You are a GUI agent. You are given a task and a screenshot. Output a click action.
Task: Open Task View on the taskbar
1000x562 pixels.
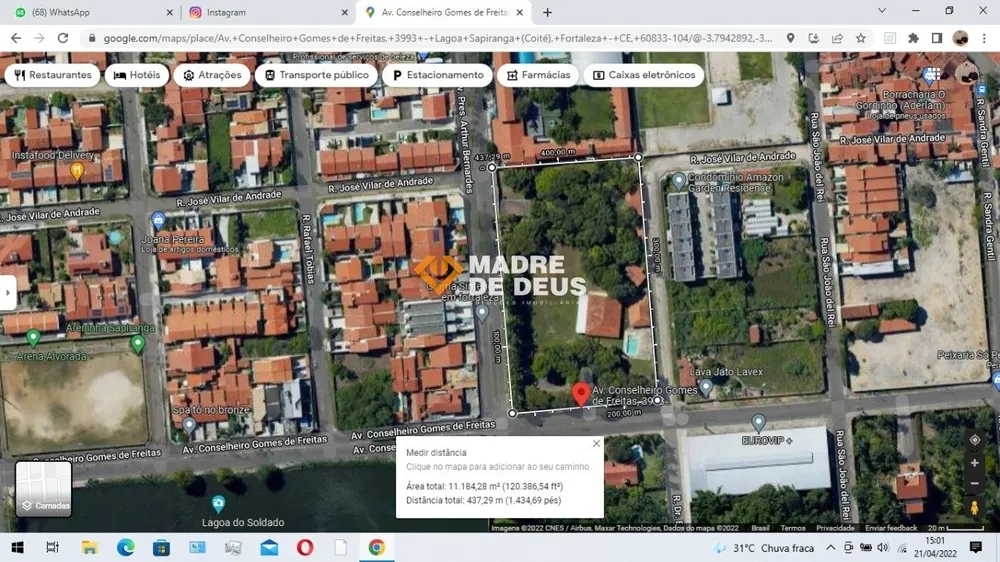tap(52, 548)
